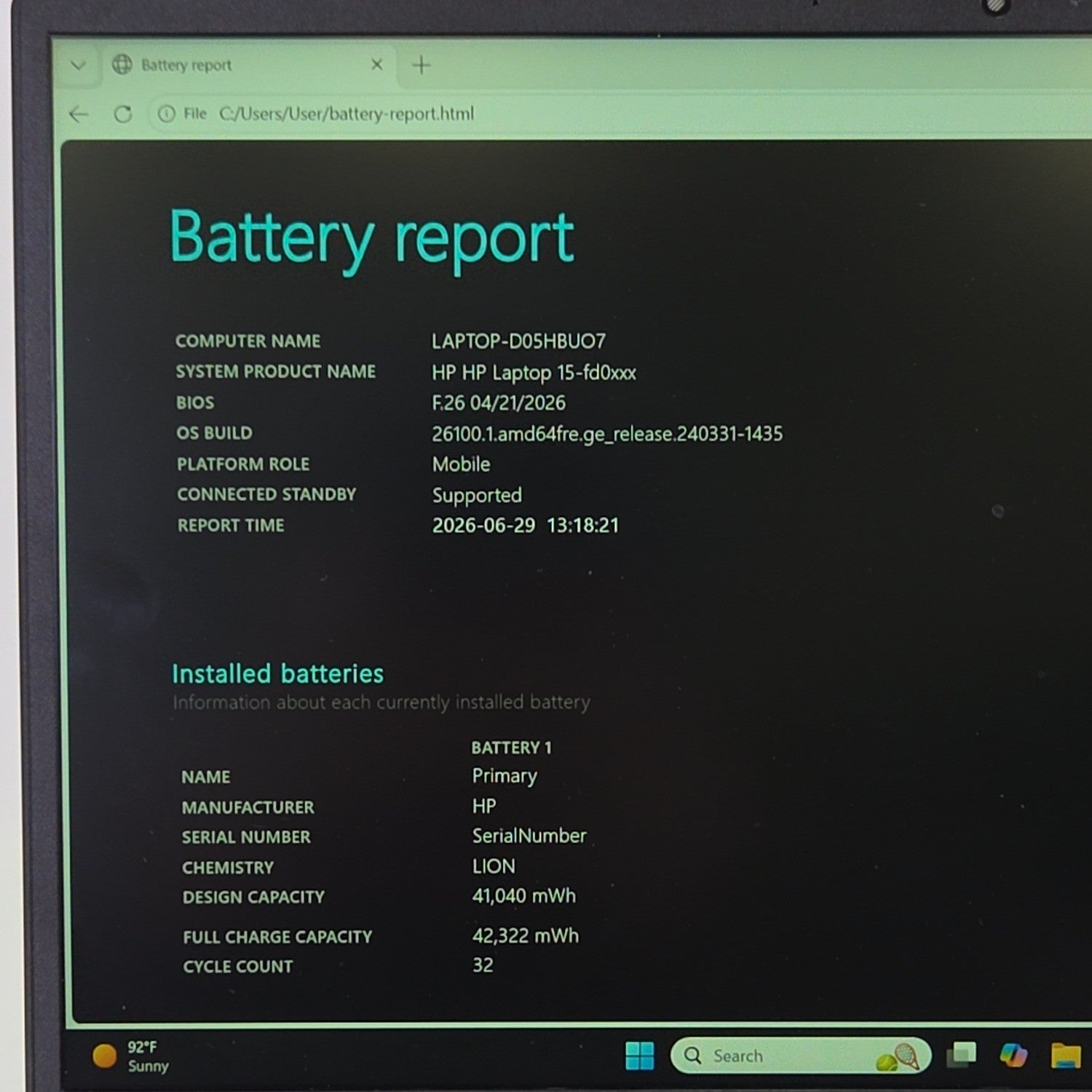Viewport: 1092px width, 1092px height.
Task: Select design capacity 41,040 mWh
Action: pos(524,896)
